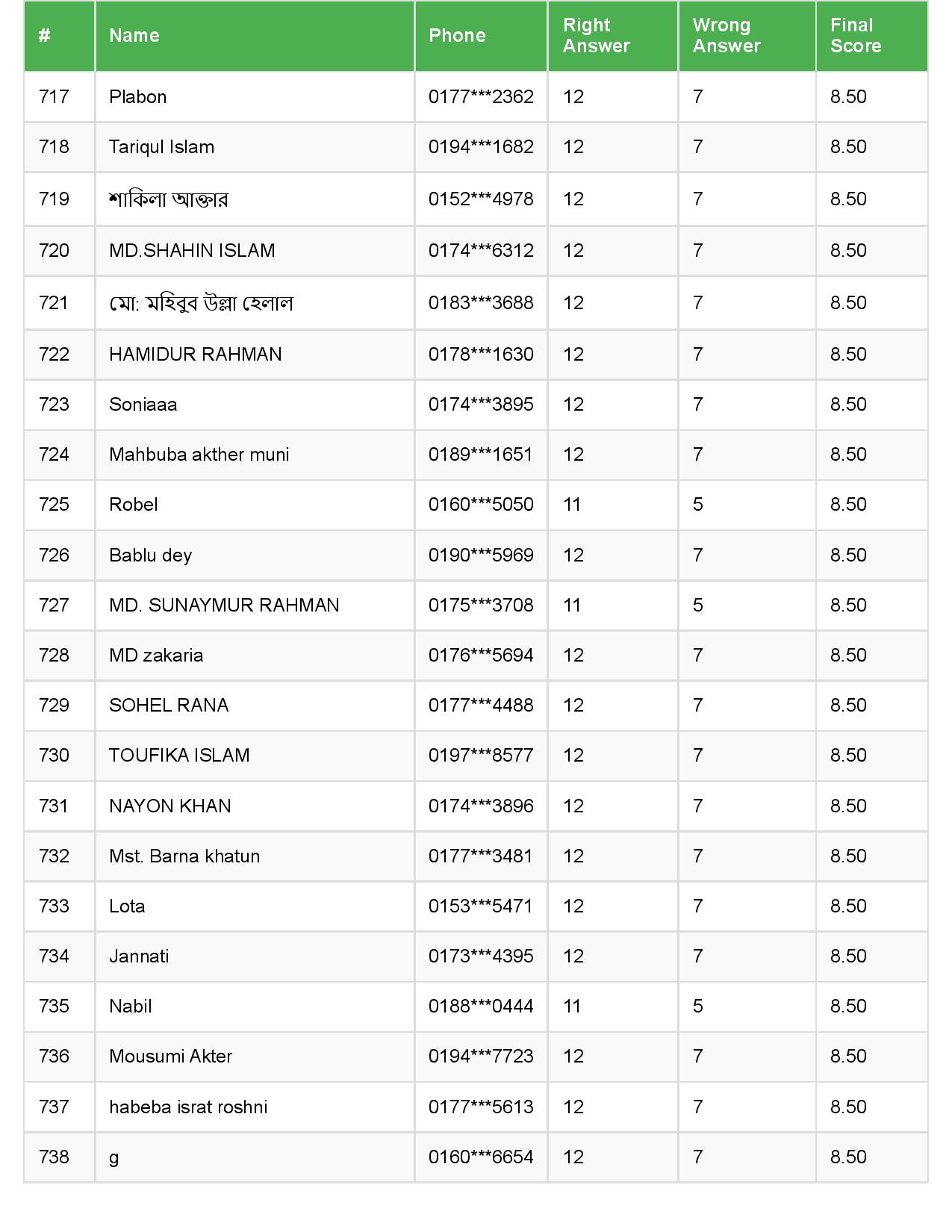Click the final score in row 738
This screenshot has width=952, height=1232.
point(848,1157)
